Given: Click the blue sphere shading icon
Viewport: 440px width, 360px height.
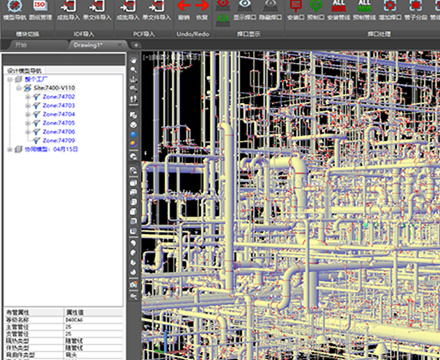Looking at the screenshot, I should point(133,134).
